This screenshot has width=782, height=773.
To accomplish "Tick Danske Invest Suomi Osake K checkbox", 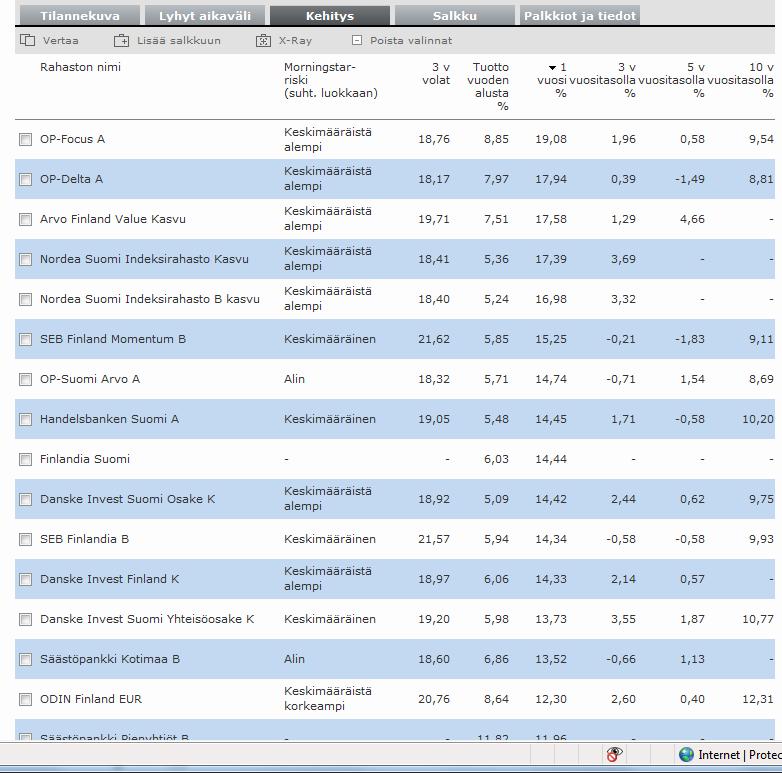I will click(25, 499).
